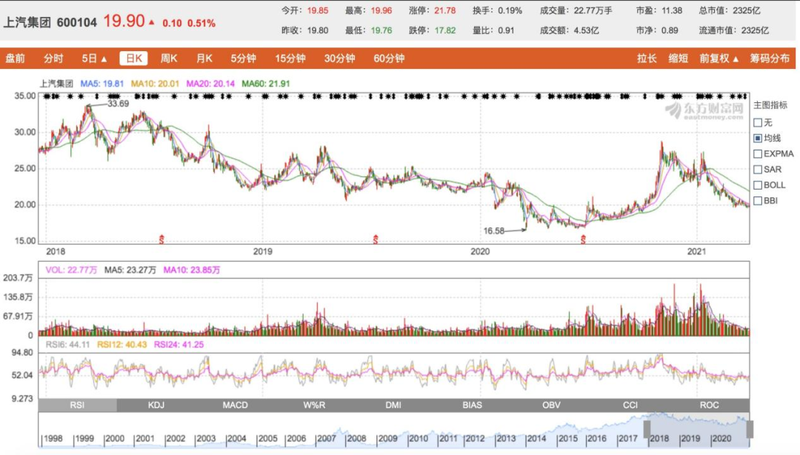This screenshot has width=800, height=455.
Task: Switch to 分时 intraday view
Action: click(53, 59)
